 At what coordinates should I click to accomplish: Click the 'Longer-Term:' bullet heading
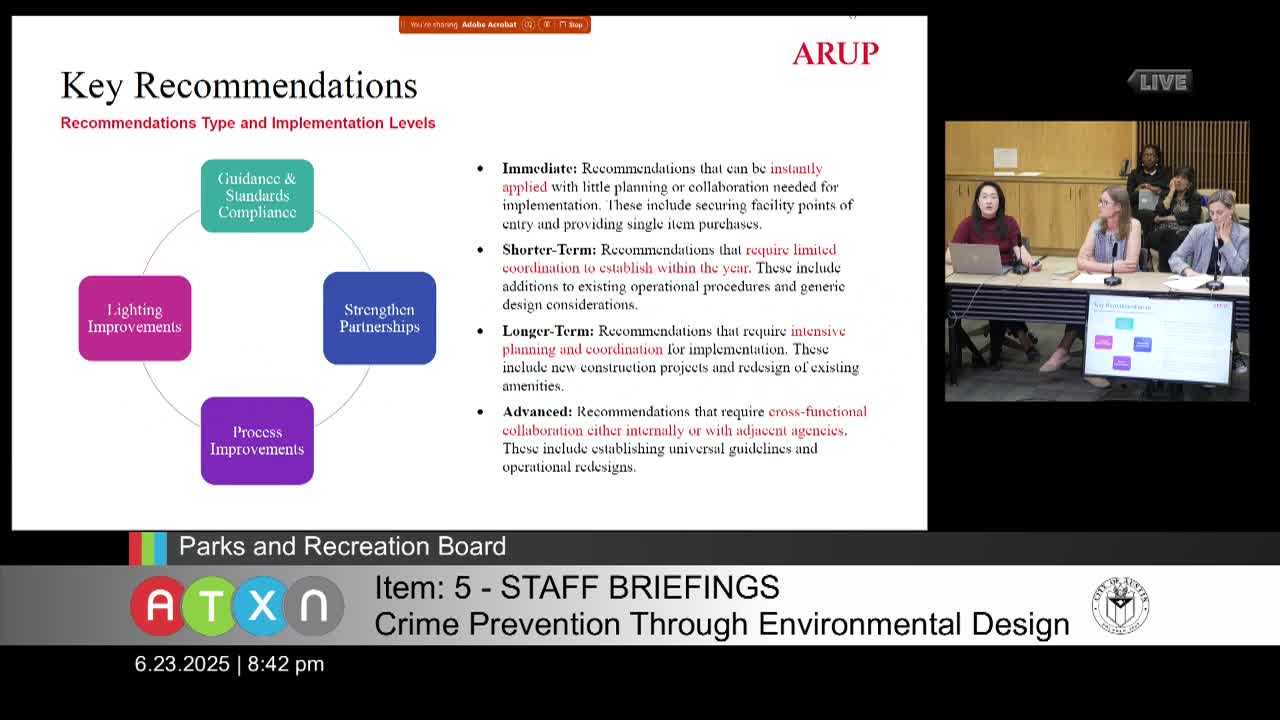[x=548, y=331]
